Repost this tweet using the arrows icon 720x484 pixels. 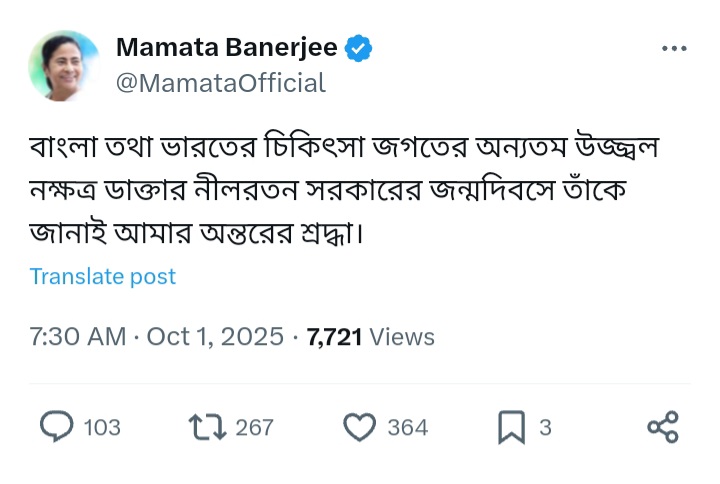click(205, 427)
